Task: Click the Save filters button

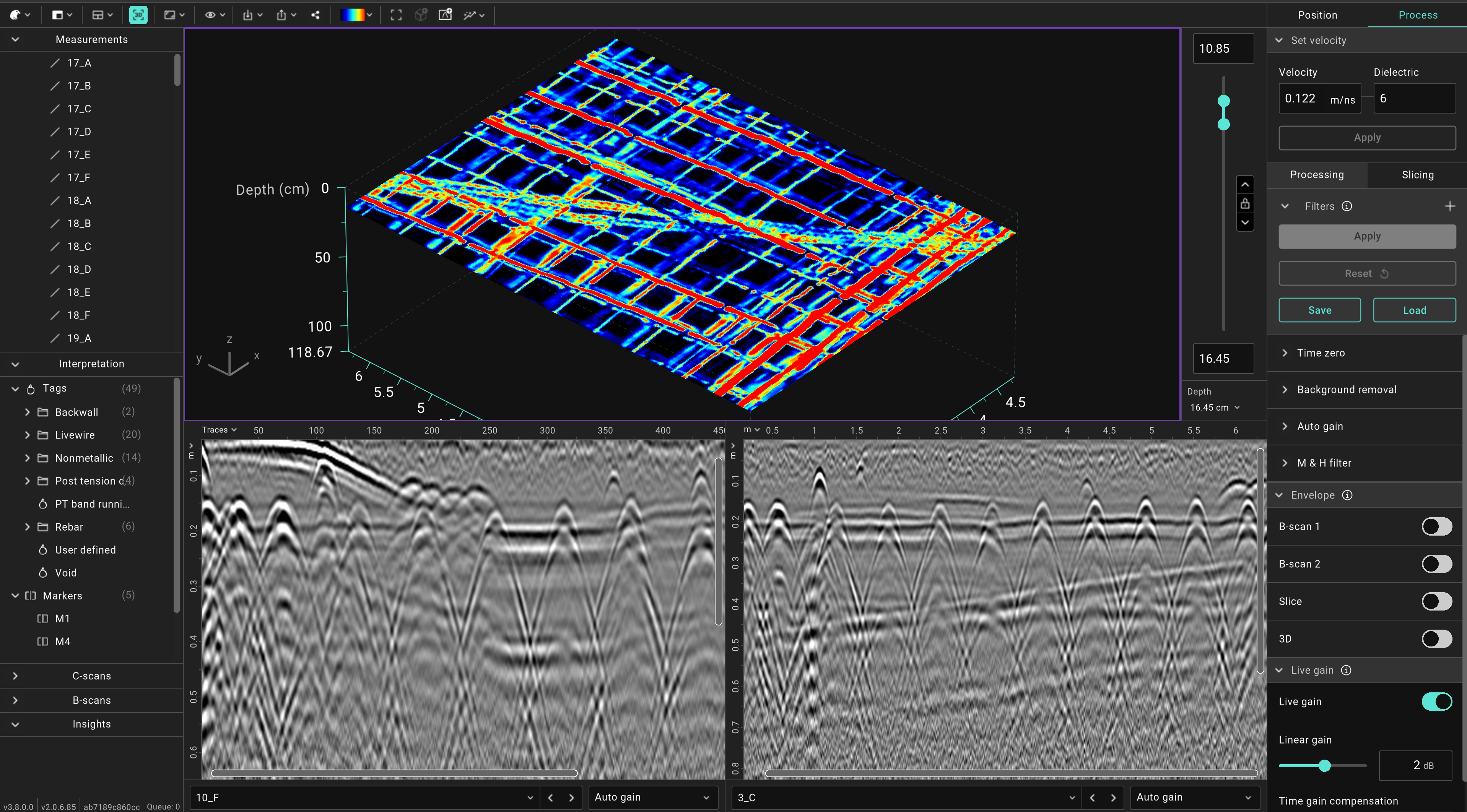Action: click(x=1319, y=310)
